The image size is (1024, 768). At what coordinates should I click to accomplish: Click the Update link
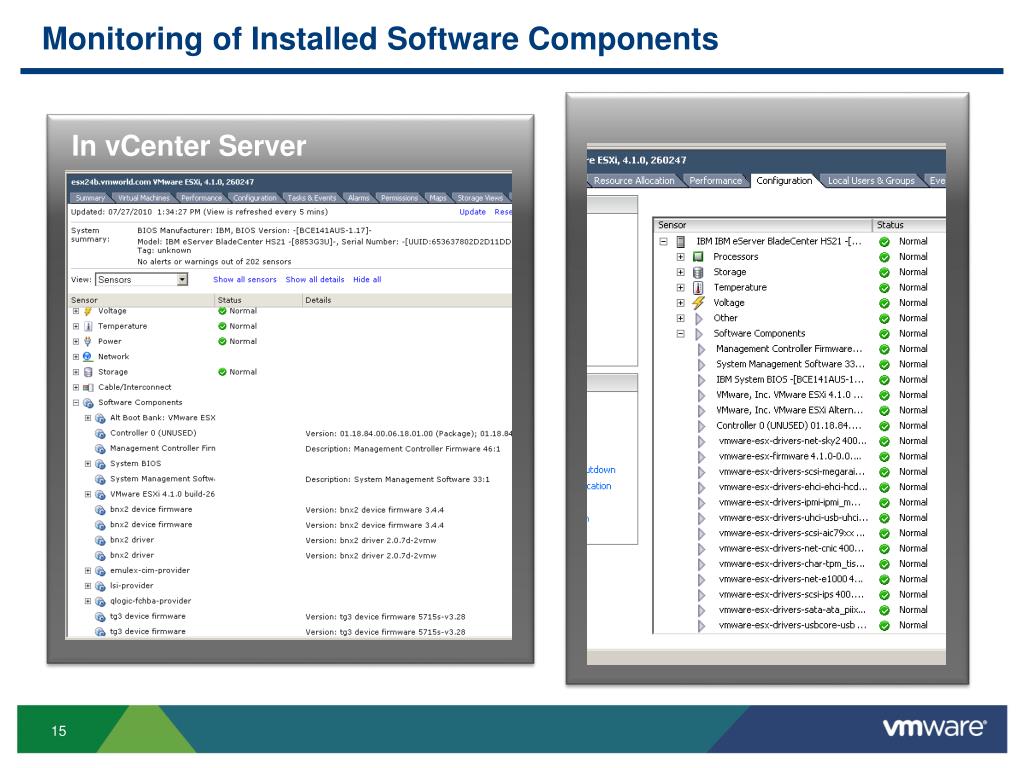[472, 212]
